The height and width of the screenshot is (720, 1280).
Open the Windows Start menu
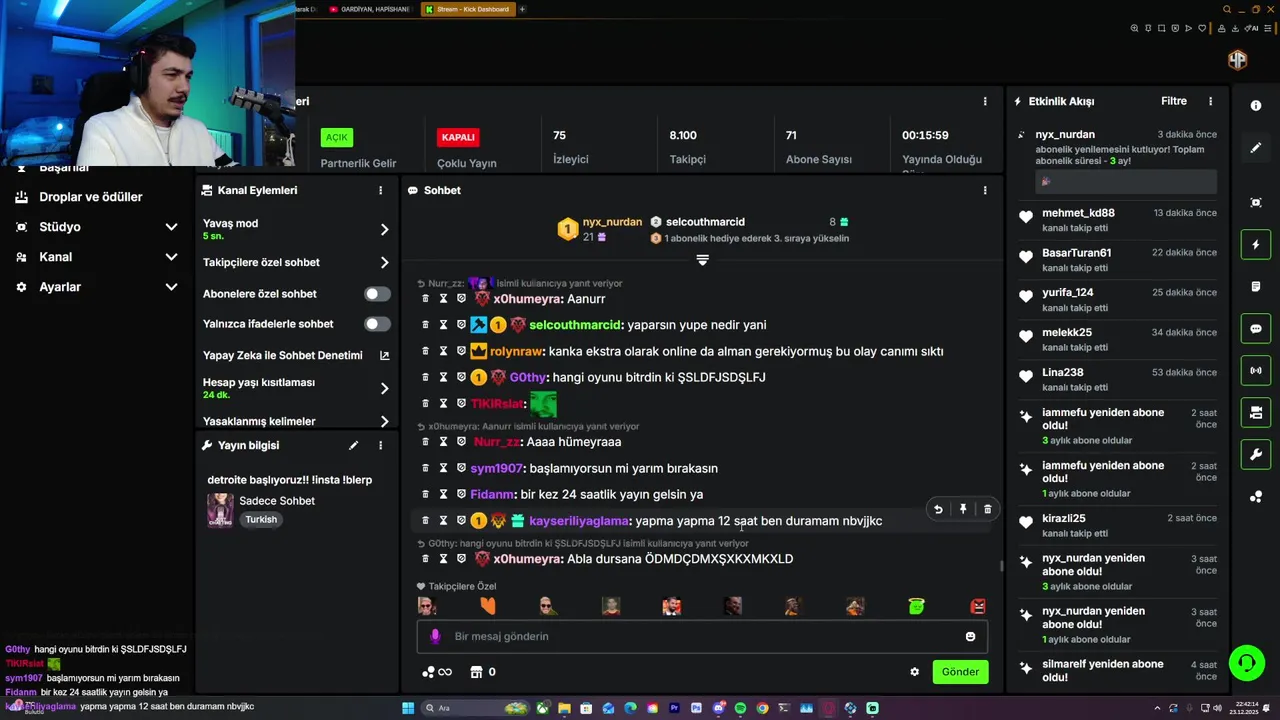408,708
